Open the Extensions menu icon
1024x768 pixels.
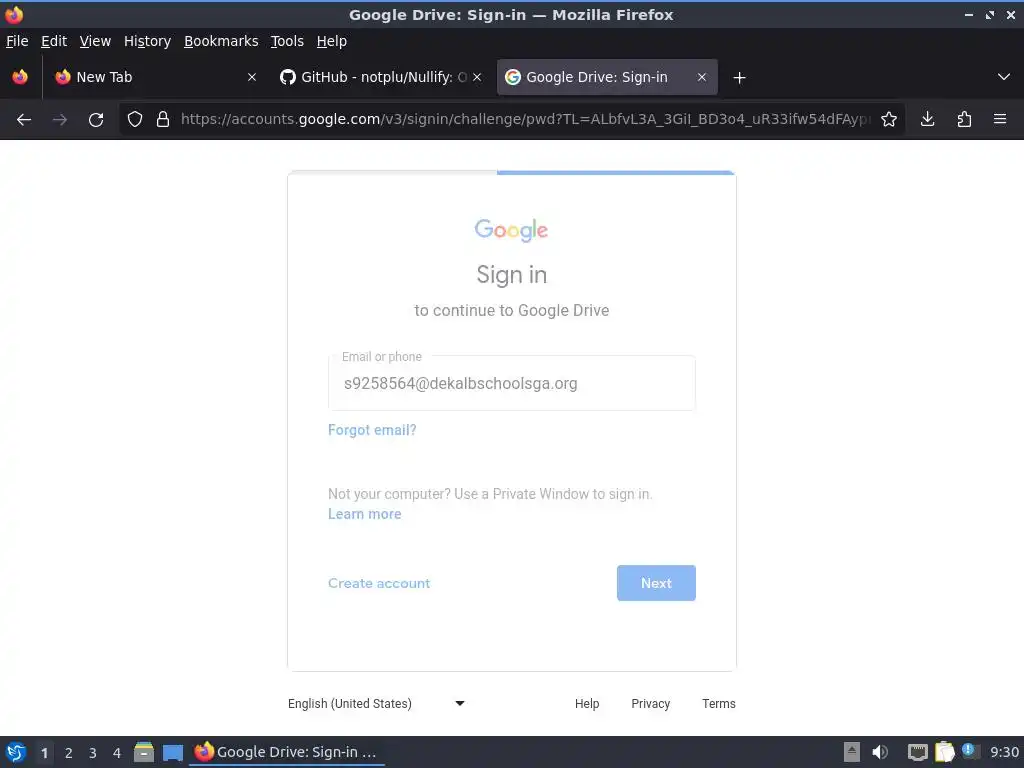[x=964, y=120]
